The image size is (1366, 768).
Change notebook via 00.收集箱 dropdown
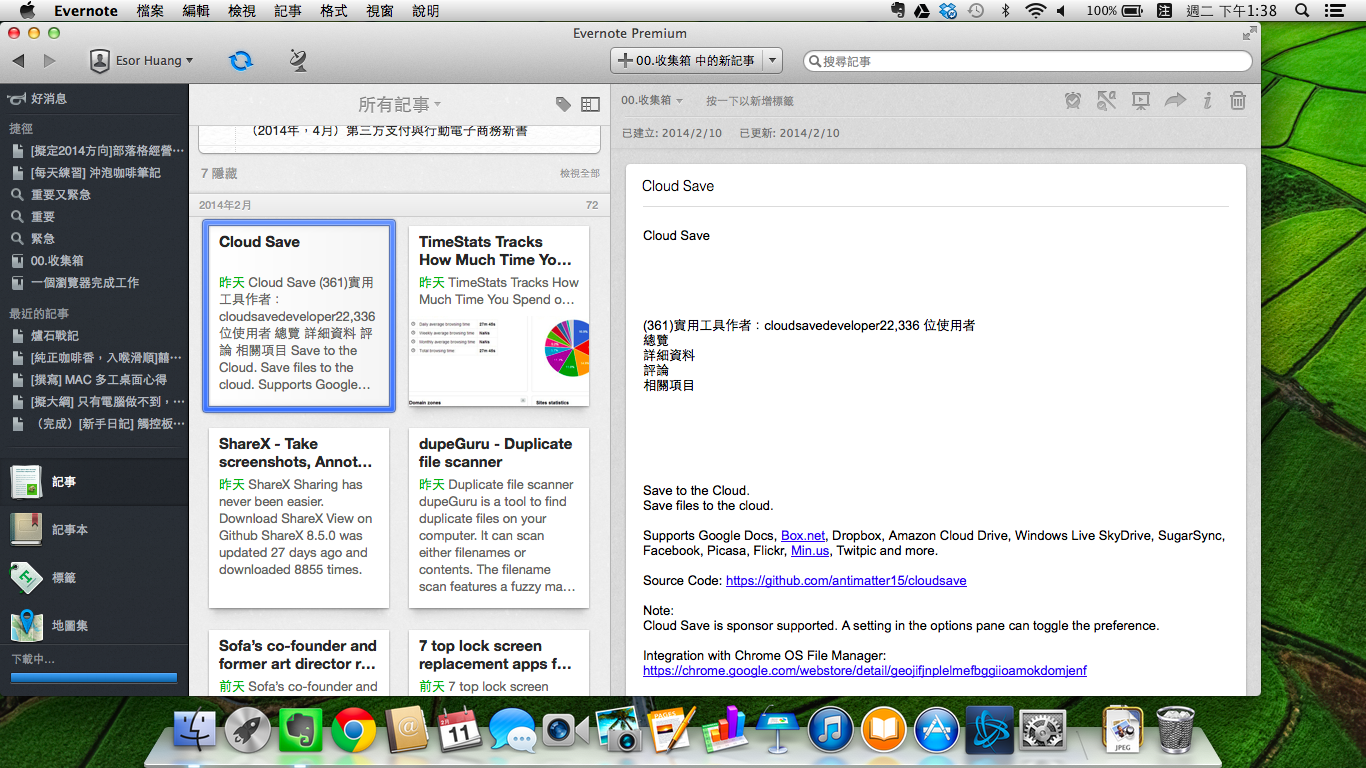pyautogui.click(x=652, y=101)
